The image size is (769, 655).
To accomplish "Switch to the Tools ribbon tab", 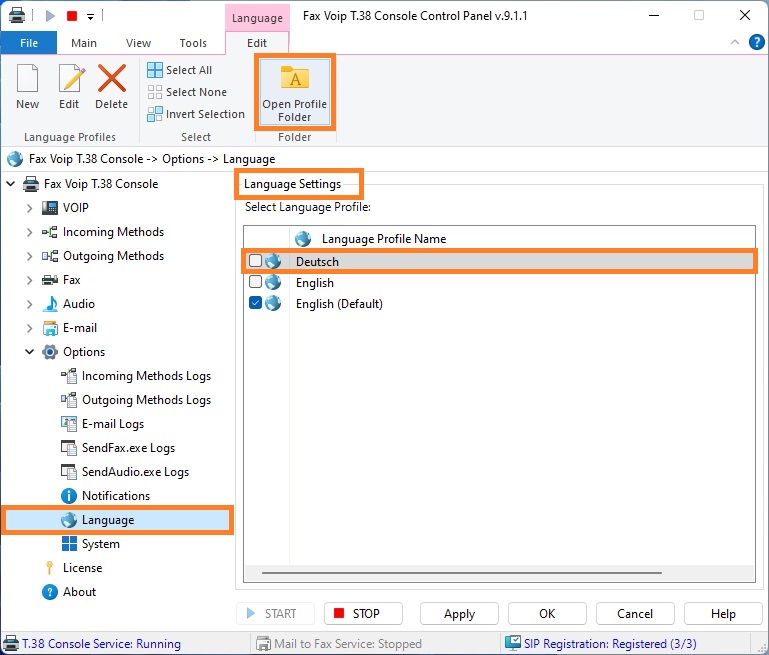I will coord(193,43).
